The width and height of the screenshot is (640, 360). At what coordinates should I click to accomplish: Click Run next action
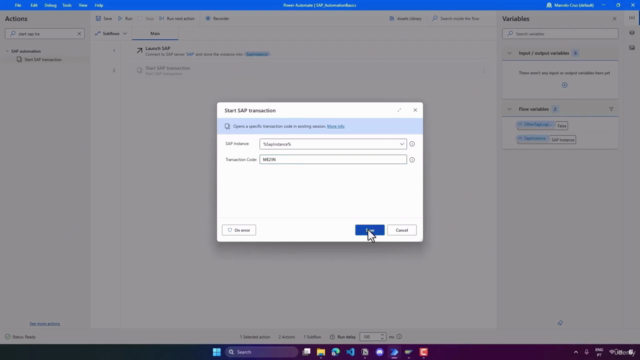click(x=177, y=18)
